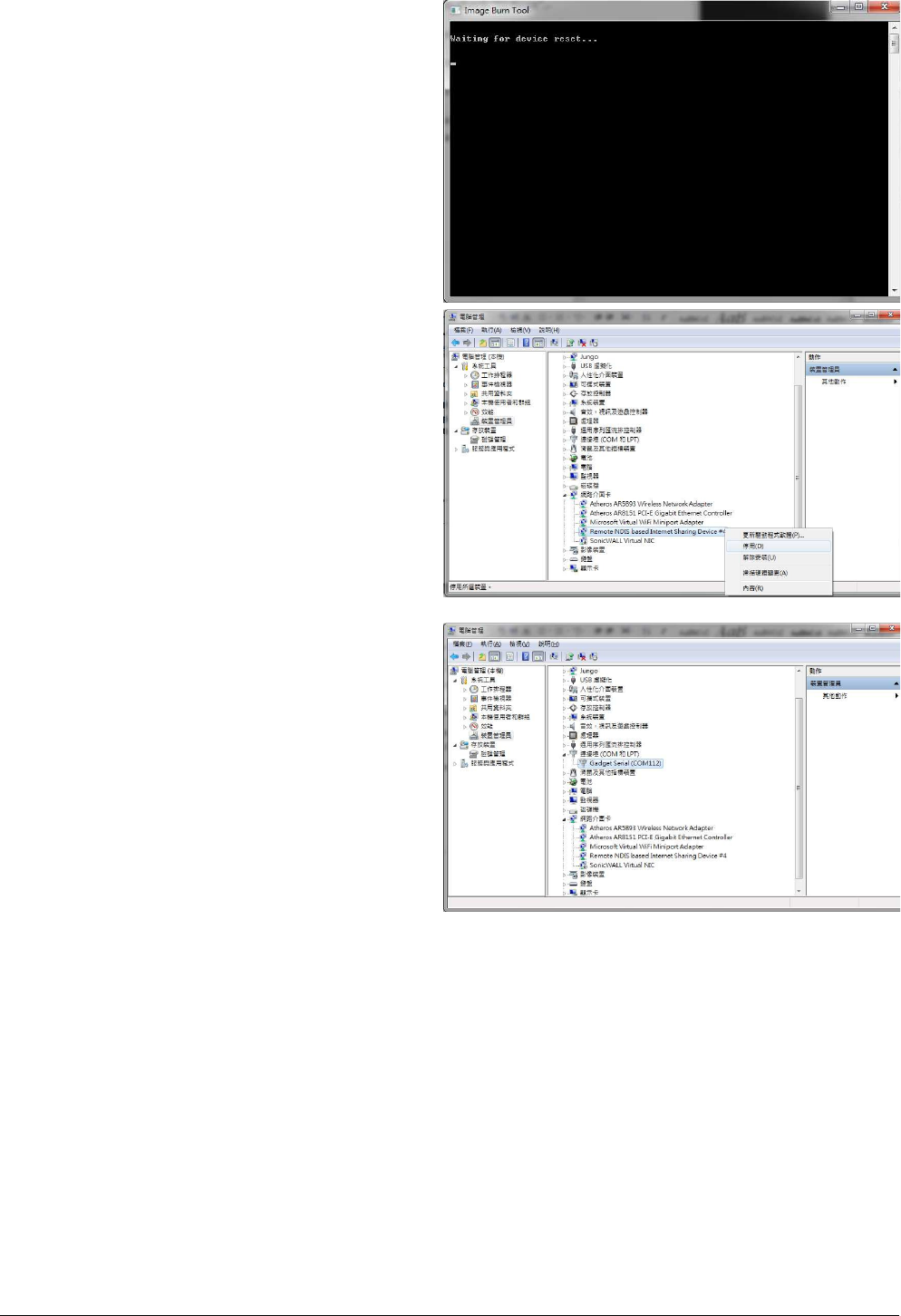Expand services and applications node in context-menu window
This screenshot has height=1316, width=901.
click(457, 449)
